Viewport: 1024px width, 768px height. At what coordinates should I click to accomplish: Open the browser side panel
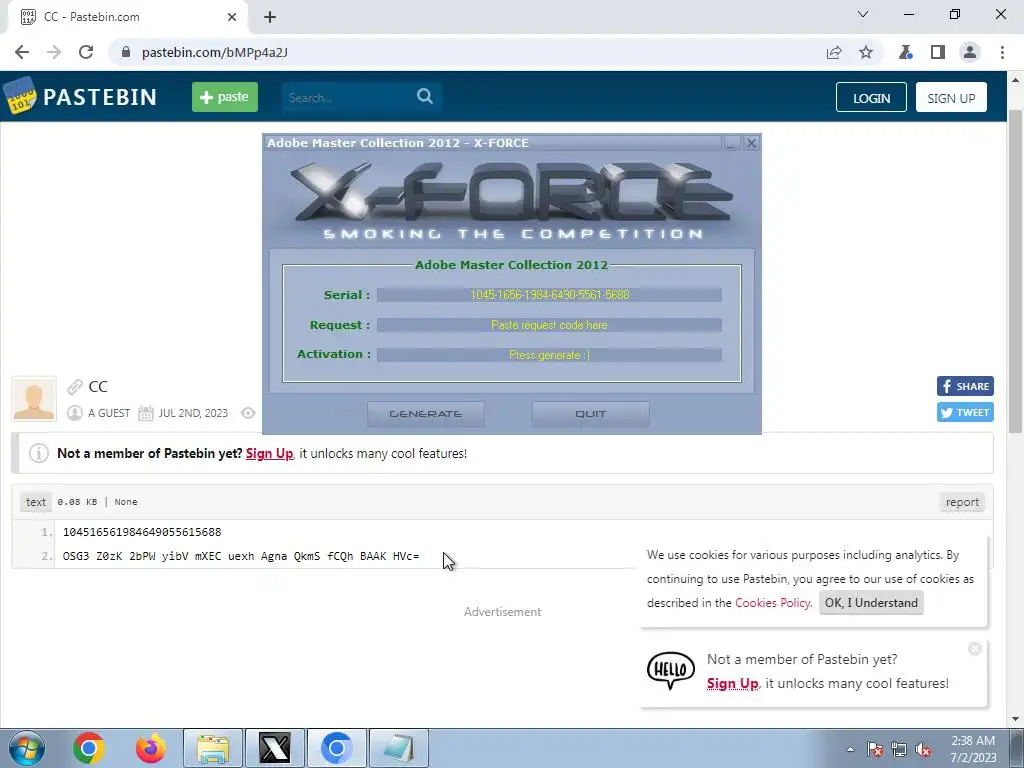938,52
